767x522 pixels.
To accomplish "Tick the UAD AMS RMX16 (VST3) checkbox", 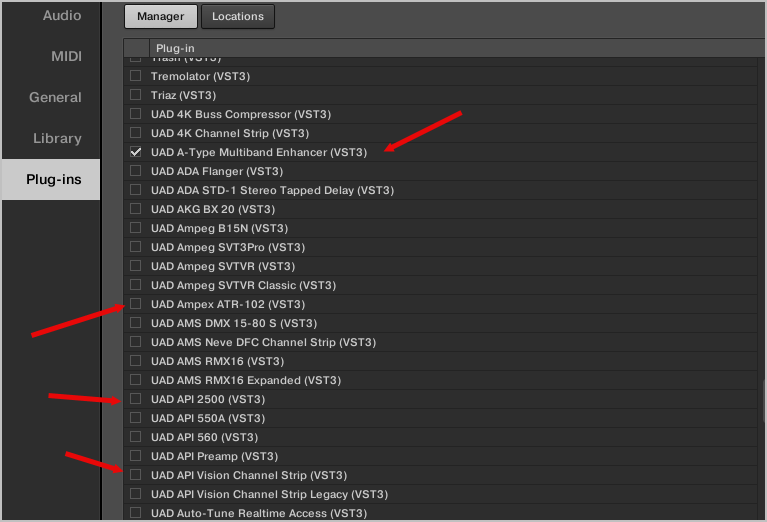I will tap(135, 361).
